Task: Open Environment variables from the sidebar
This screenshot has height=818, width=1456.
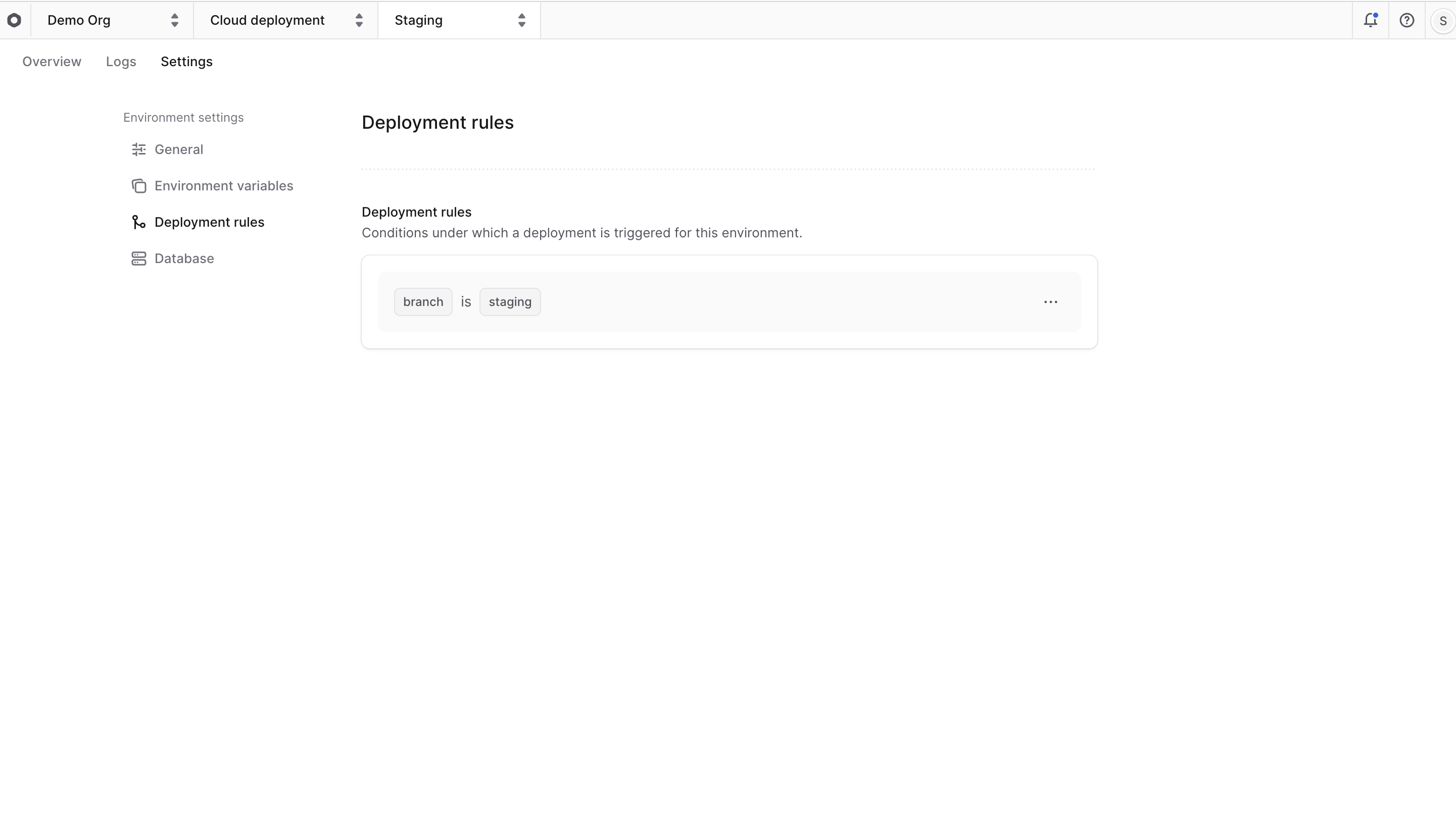Action: click(x=224, y=185)
